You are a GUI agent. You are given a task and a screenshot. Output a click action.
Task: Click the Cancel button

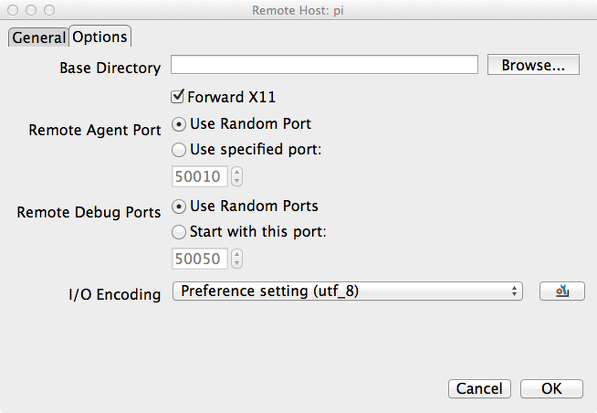tap(479, 389)
